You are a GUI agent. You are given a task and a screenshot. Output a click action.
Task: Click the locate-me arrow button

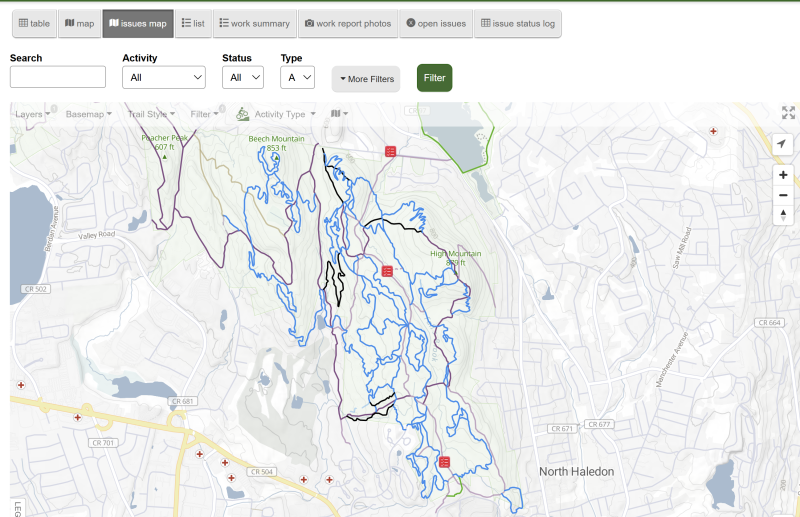tap(783, 145)
